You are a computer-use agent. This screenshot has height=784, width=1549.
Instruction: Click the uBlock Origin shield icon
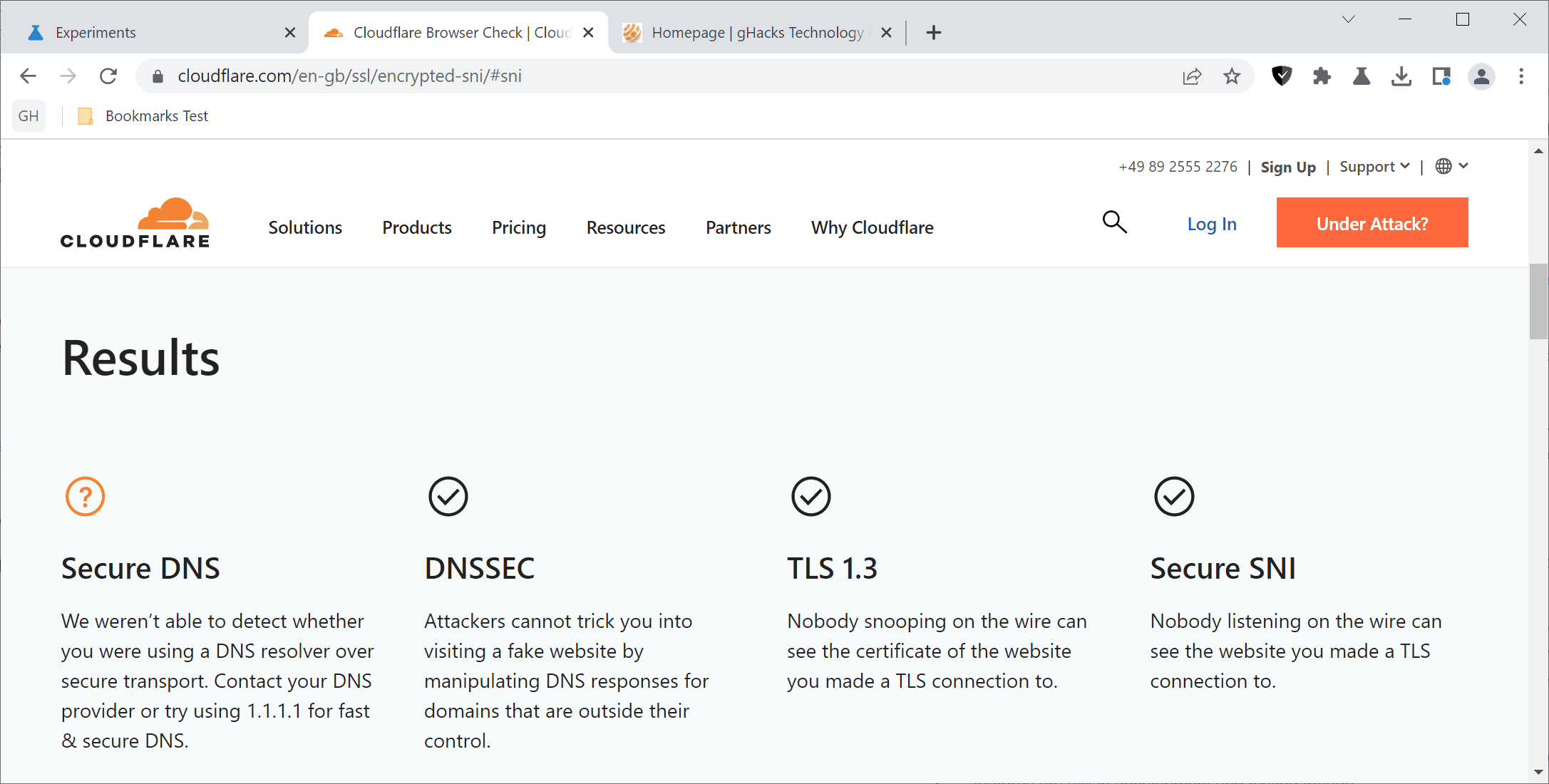click(x=1283, y=77)
